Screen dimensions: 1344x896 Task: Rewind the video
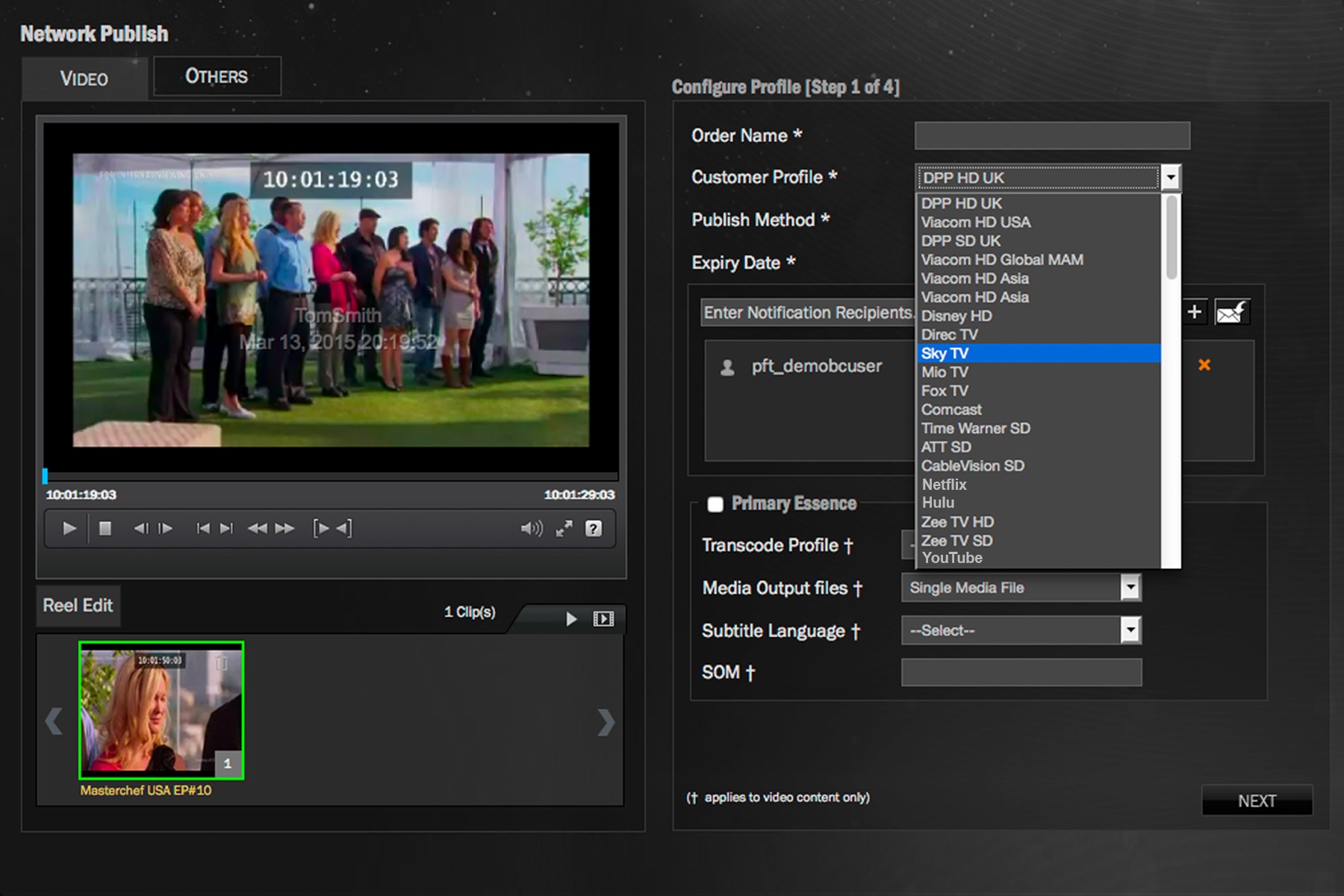tap(258, 529)
